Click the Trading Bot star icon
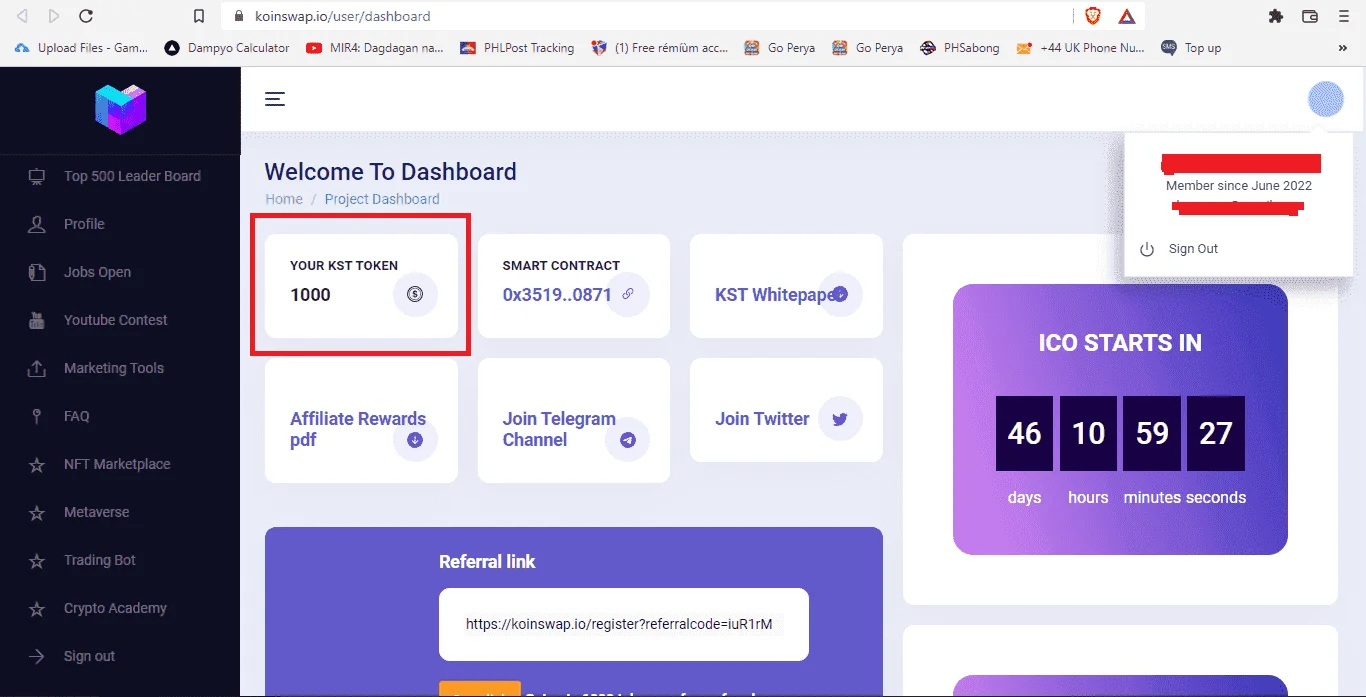 pos(37,561)
